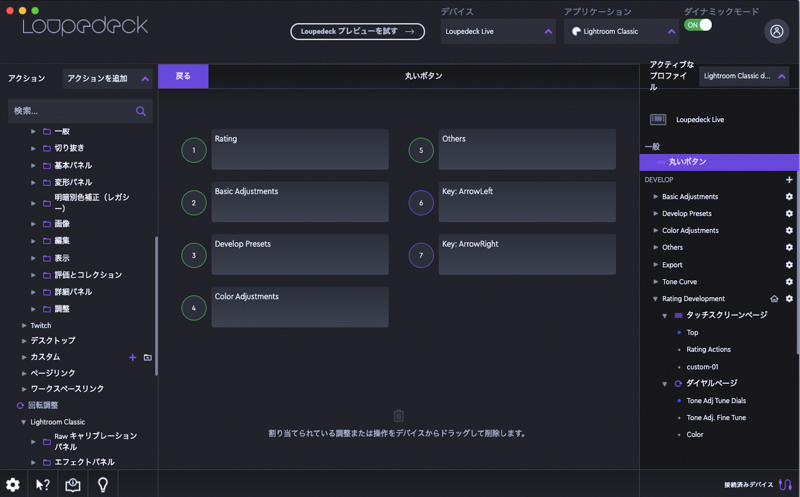Select Top touchscreen page
The height and width of the screenshot is (497, 800).
tap(692, 332)
